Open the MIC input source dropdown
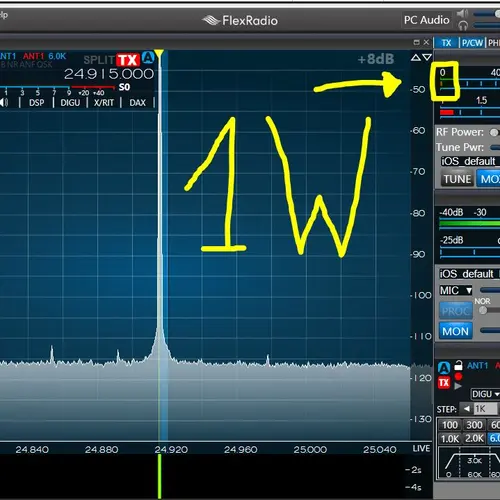This screenshot has height=500, width=500. [x=456, y=290]
